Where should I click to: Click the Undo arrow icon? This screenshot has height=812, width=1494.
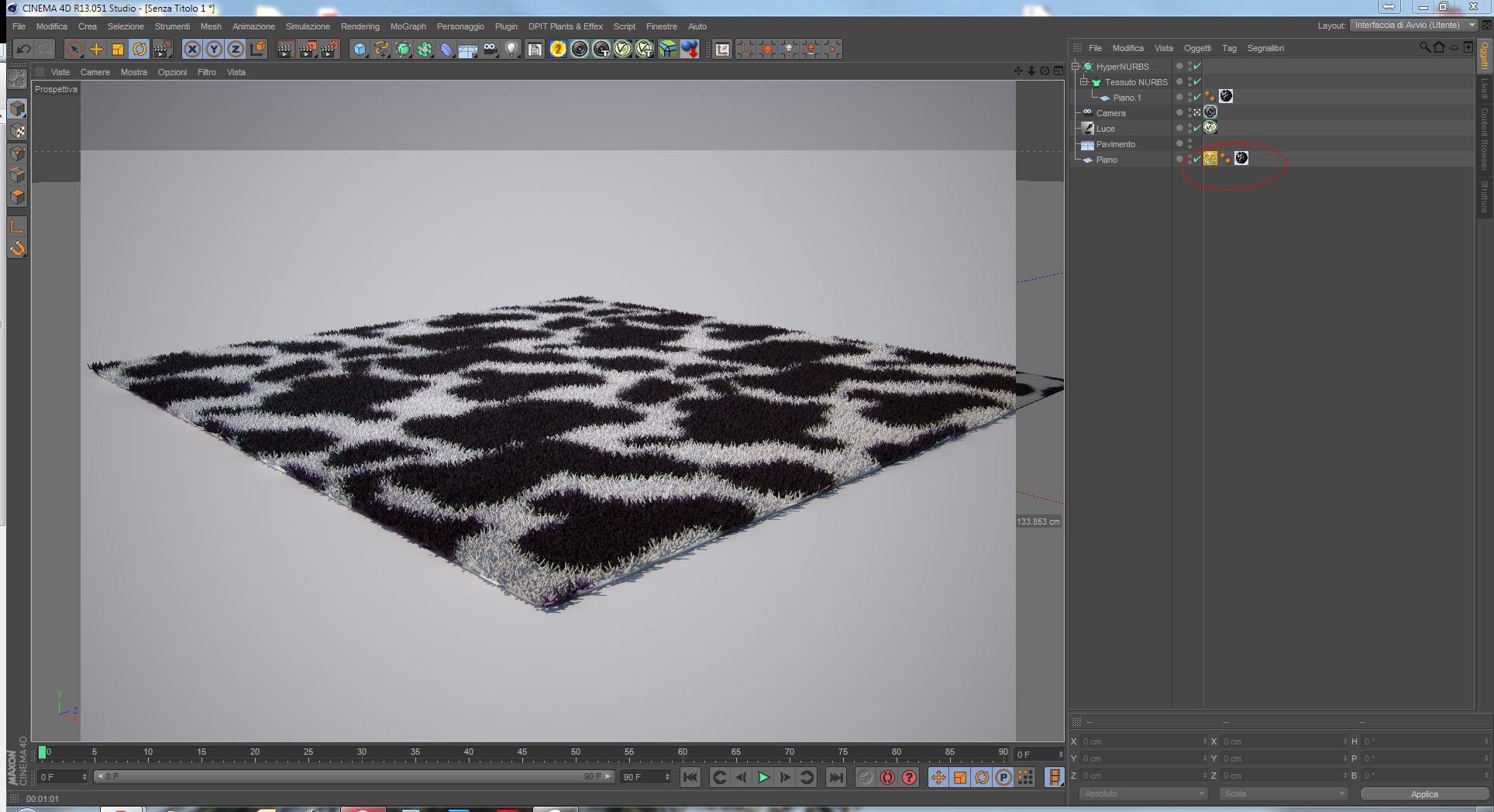coord(23,50)
